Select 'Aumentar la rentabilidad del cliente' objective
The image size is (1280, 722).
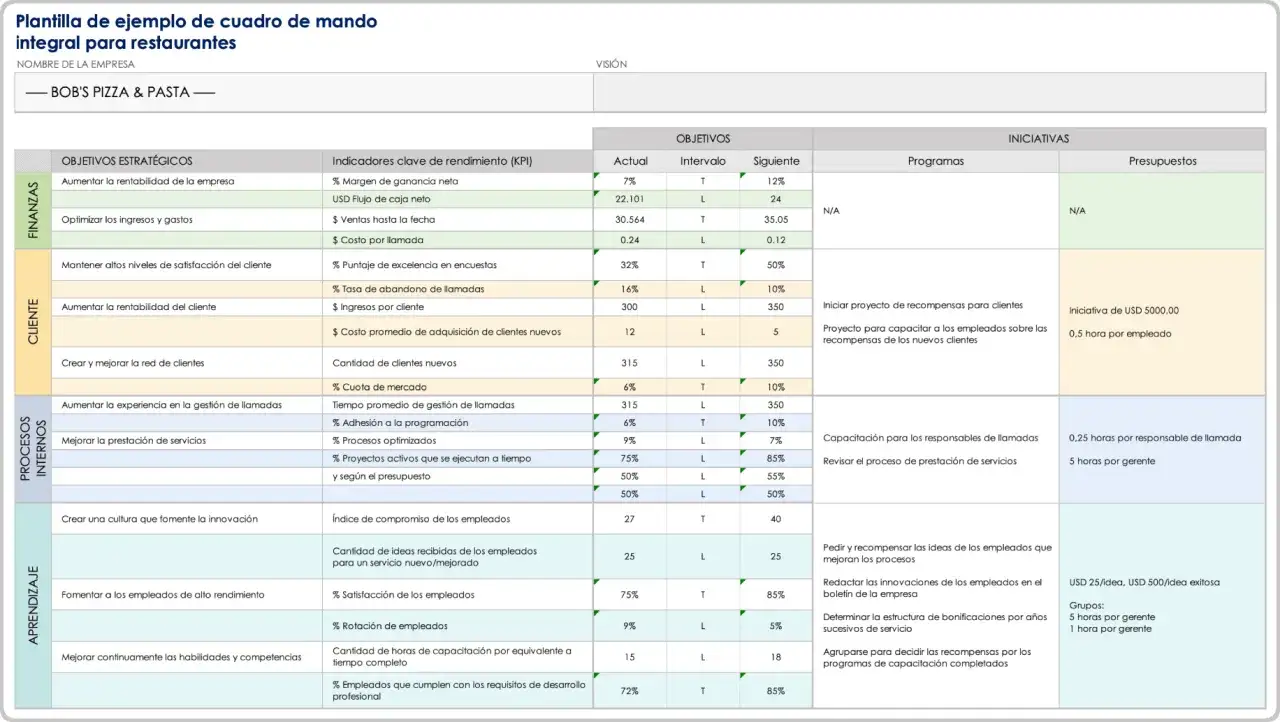point(139,307)
